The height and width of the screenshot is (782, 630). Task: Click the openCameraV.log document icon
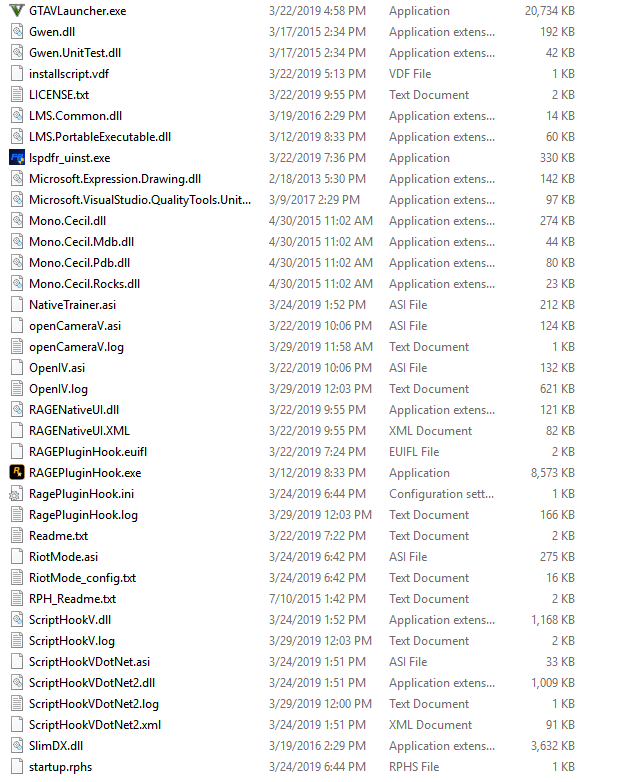tap(17, 347)
